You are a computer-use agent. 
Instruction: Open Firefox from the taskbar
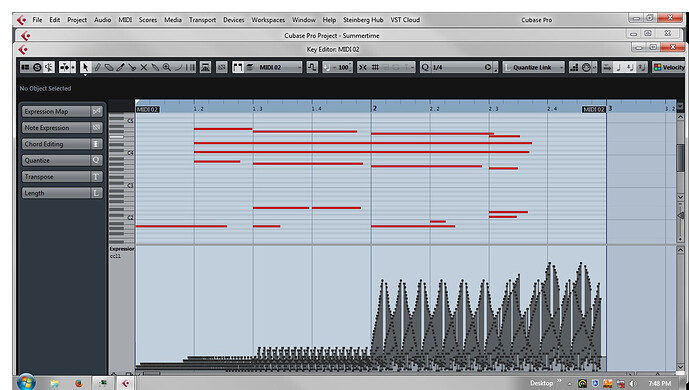(x=79, y=383)
